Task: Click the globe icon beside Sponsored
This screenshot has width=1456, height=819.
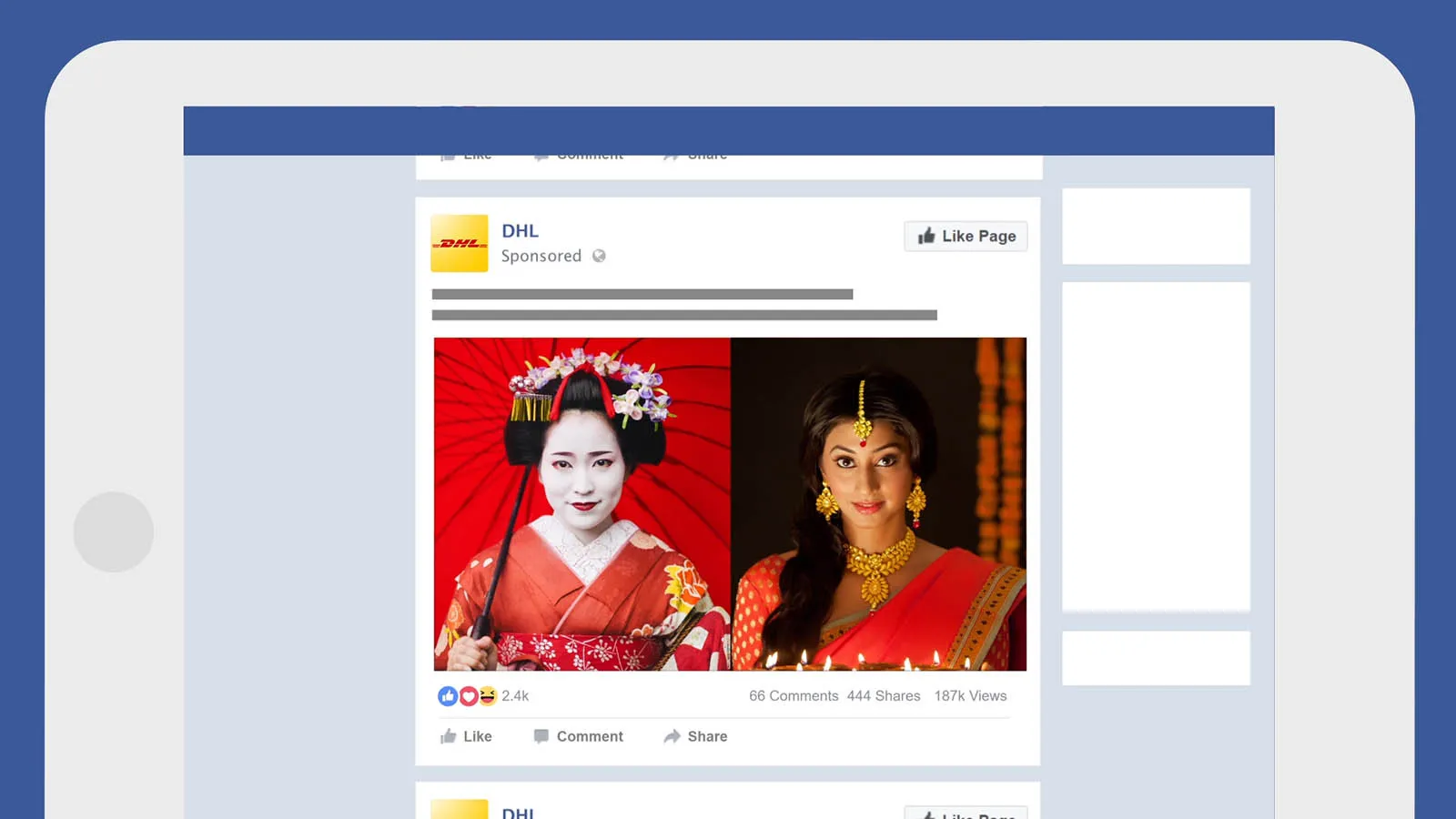Action: tap(599, 256)
